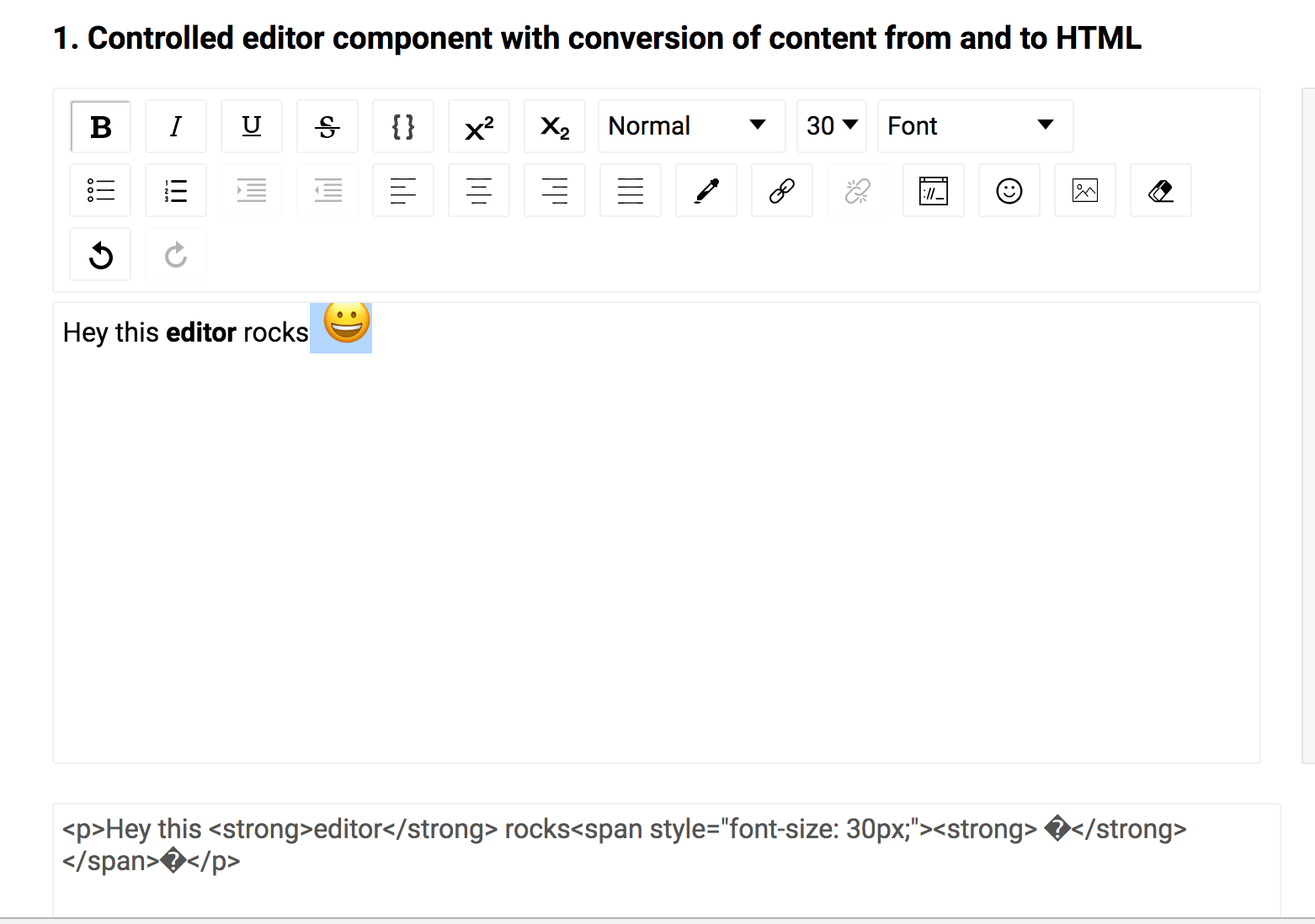Enable justified text alignment
The height and width of the screenshot is (924, 1315).
[630, 190]
